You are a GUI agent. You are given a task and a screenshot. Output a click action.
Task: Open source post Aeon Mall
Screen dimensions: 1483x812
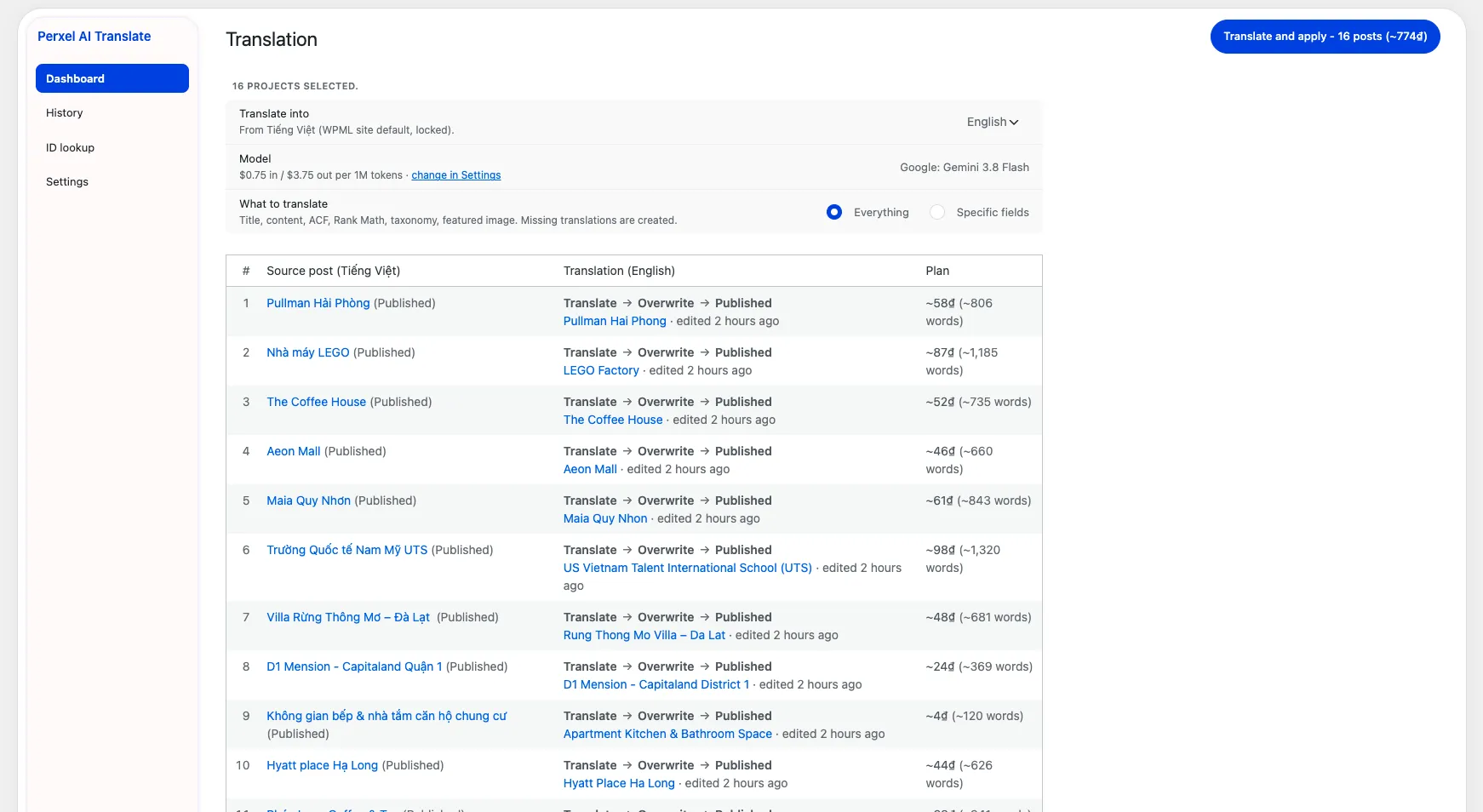coord(294,451)
